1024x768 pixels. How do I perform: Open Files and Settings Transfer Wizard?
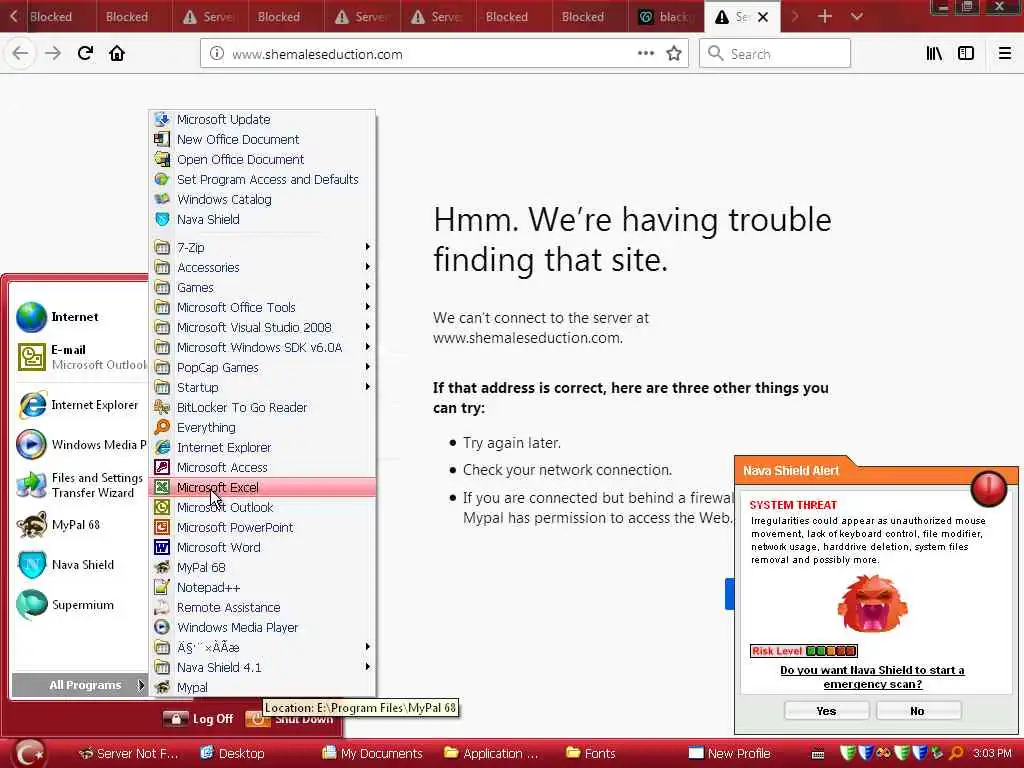pyautogui.click(x=80, y=485)
